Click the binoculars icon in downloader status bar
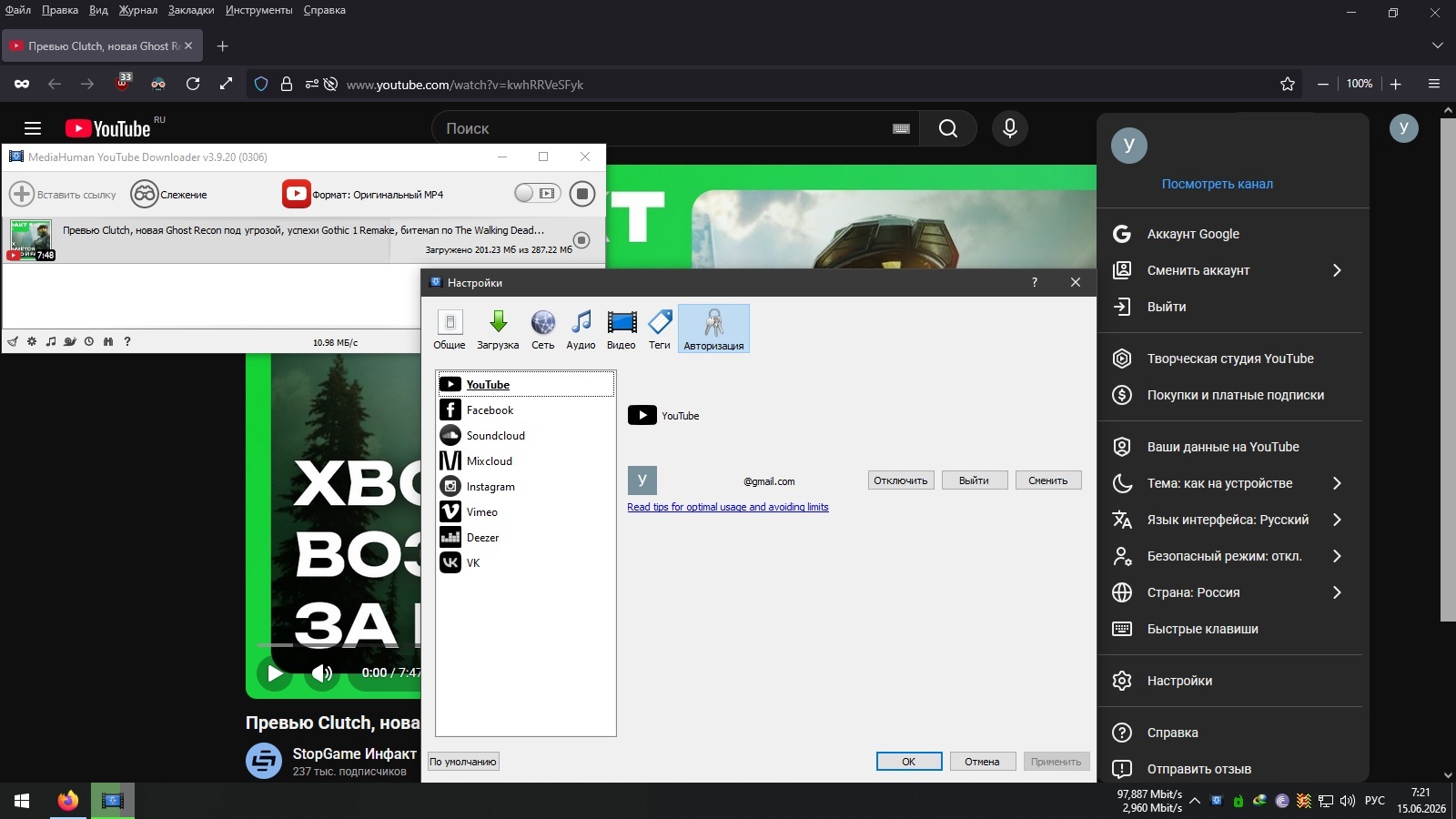Image resolution: width=1456 pixels, height=819 pixels. pyautogui.click(x=108, y=342)
